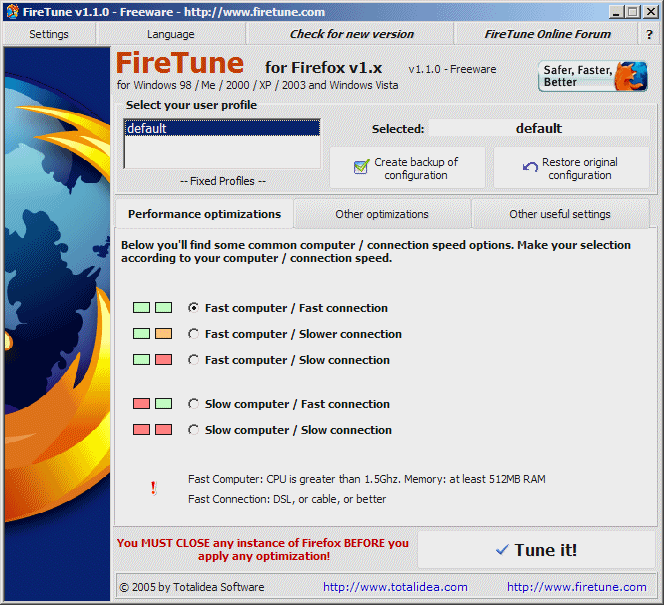Image resolution: width=664 pixels, height=605 pixels.
Task: Click the FireTune title bar app icon
Action: [11, 12]
